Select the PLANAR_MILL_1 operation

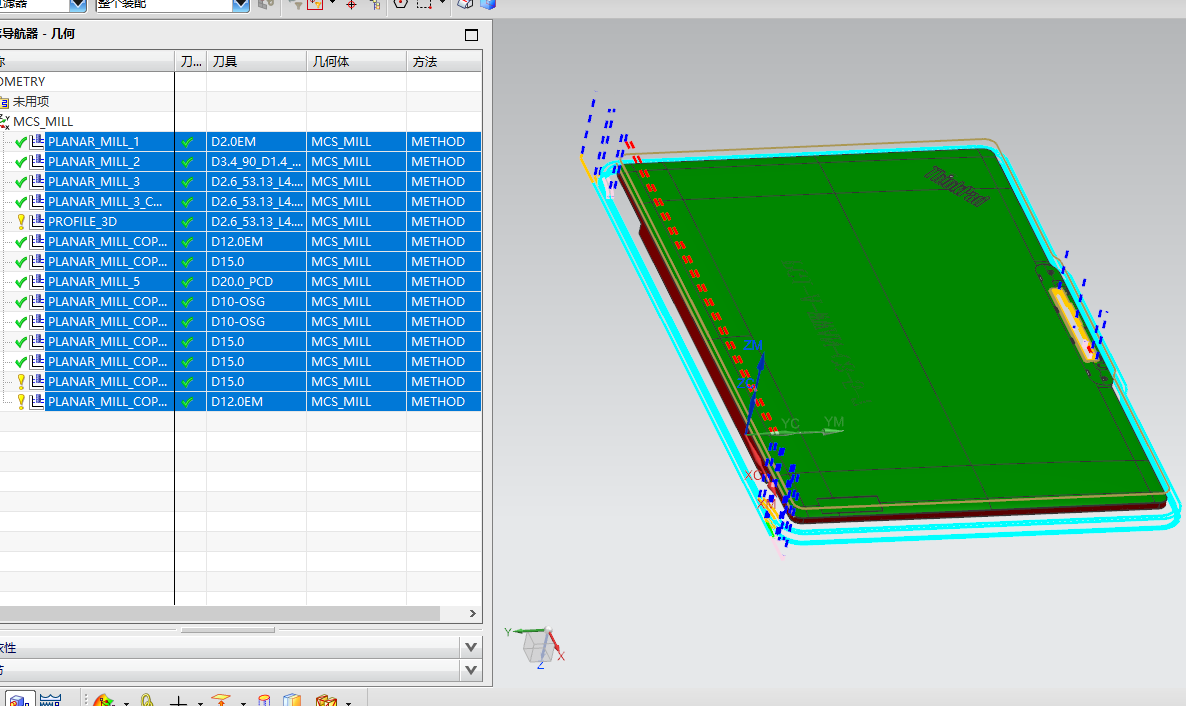pos(94,142)
